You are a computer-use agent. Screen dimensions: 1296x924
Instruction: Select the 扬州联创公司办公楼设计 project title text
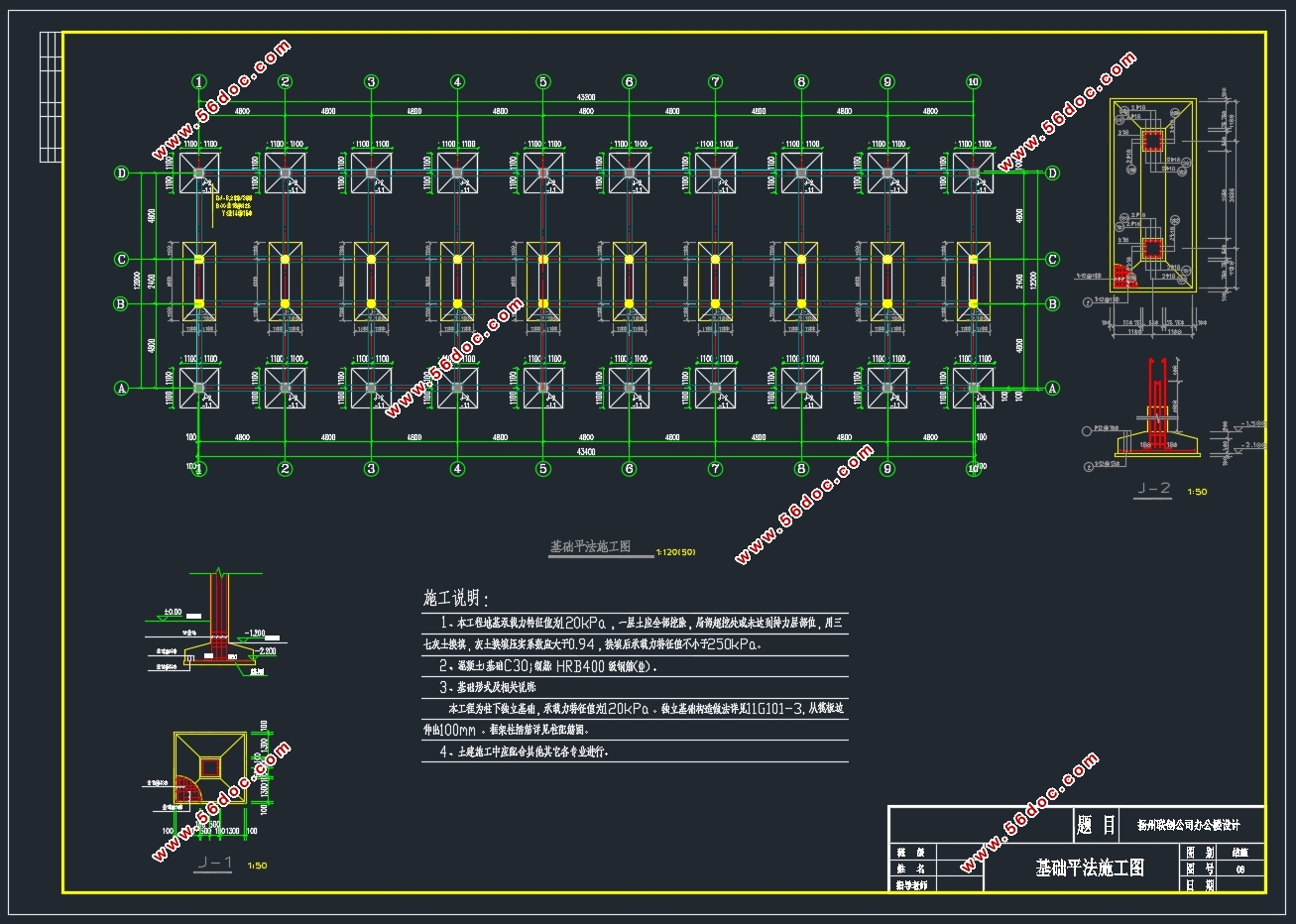(x=1188, y=825)
